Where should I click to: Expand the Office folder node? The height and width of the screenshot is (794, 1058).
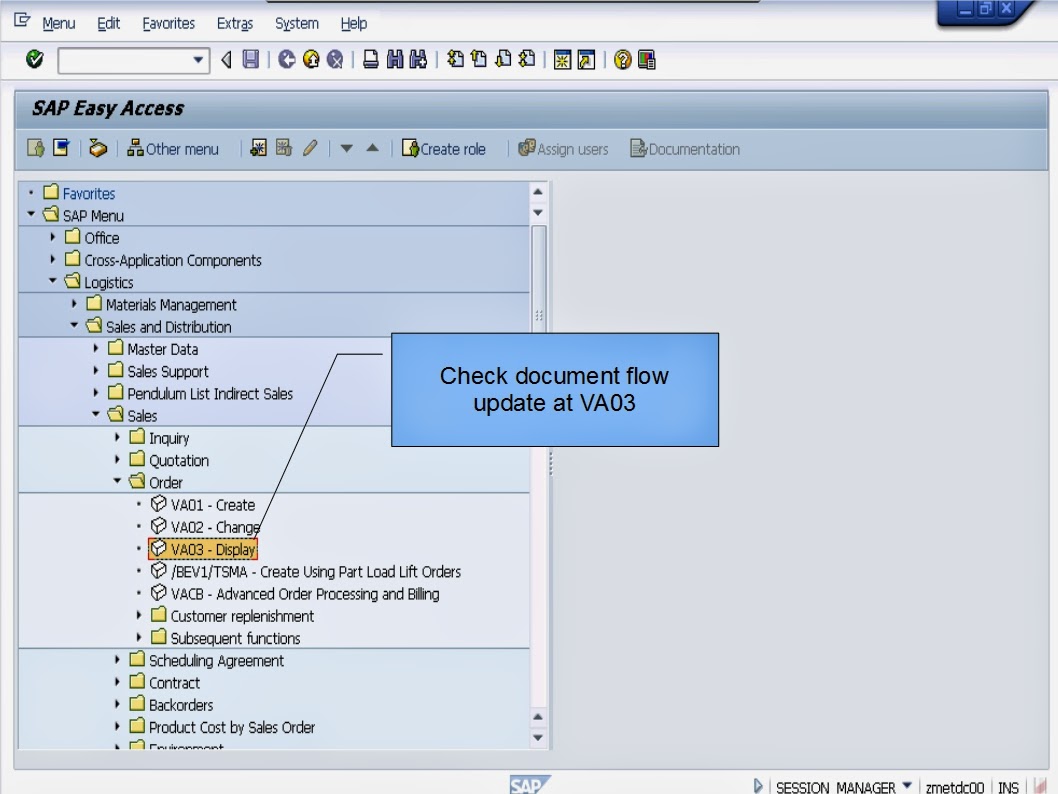coord(53,237)
